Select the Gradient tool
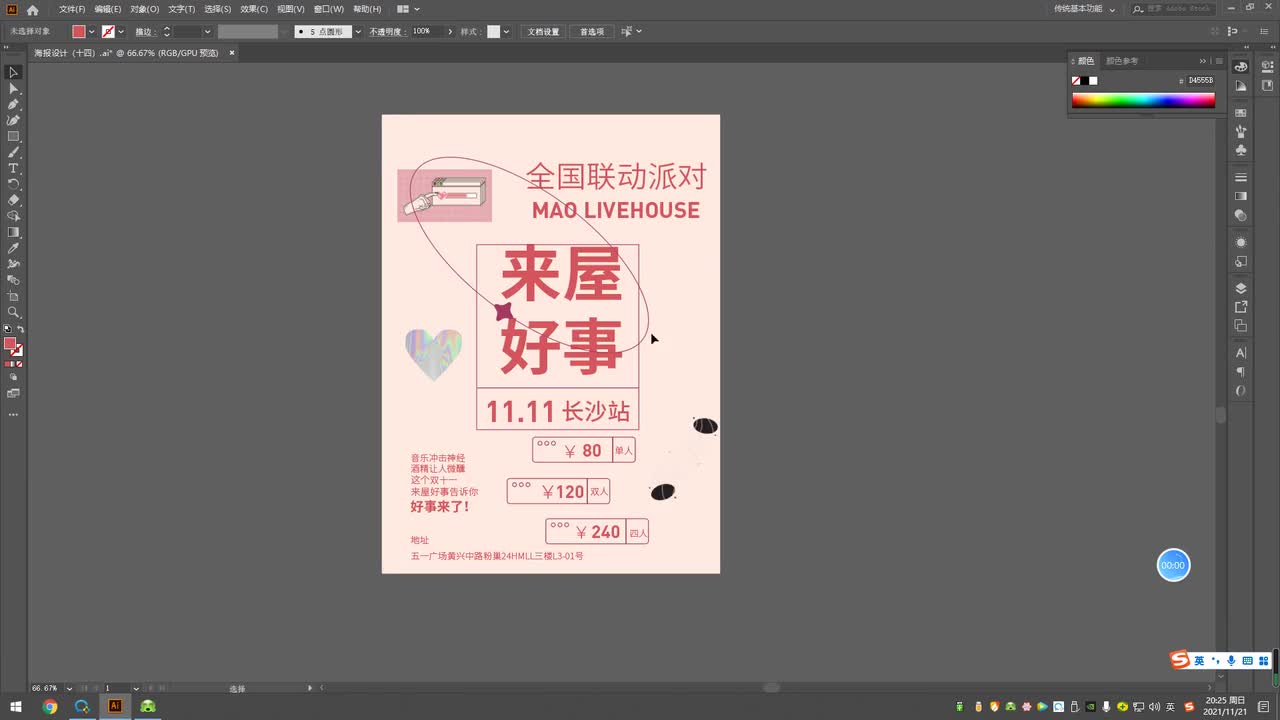Image resolution: width=1280 pixels, height=720 pixels. coord(13,232)
